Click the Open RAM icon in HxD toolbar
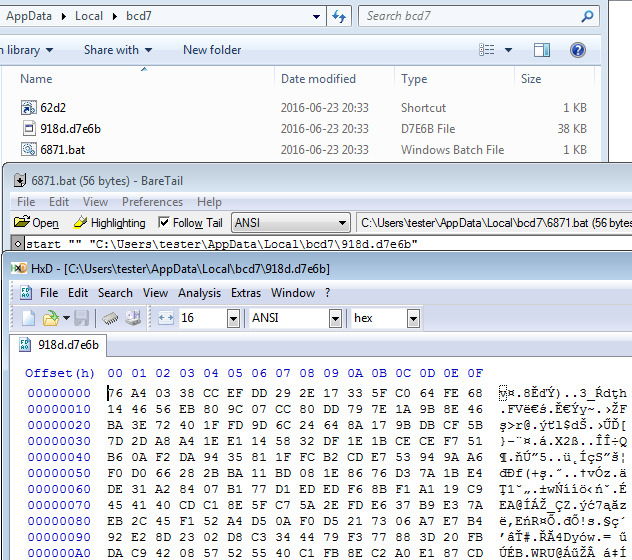632x560 pixels. pyautogui.click(x=108, y=318)
